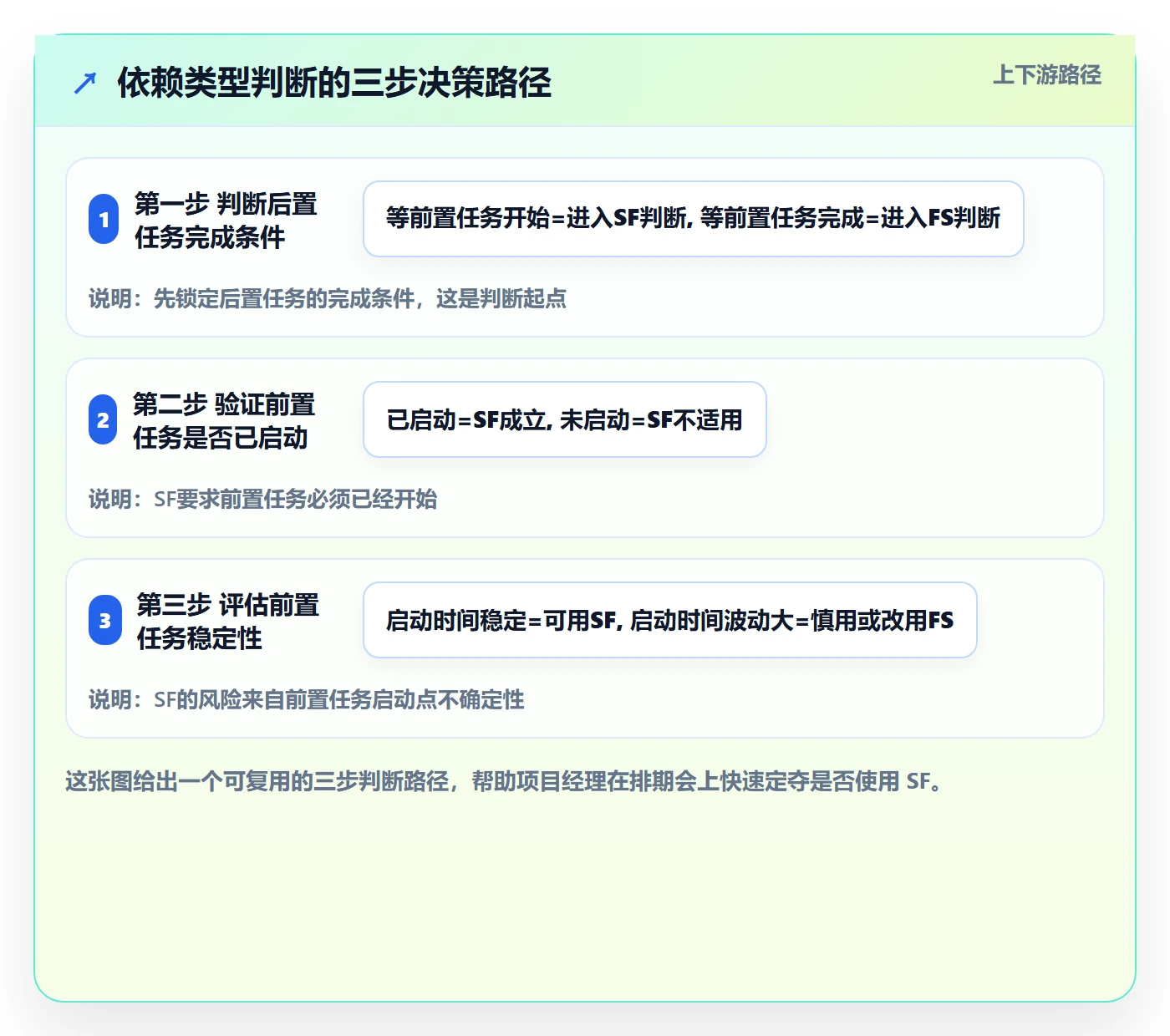Click the box 等前置任务开始=进入SF判断

694,219
